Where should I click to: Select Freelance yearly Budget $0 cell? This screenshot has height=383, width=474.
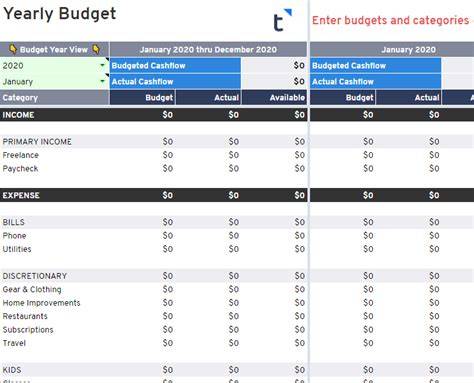coord(168,155)
